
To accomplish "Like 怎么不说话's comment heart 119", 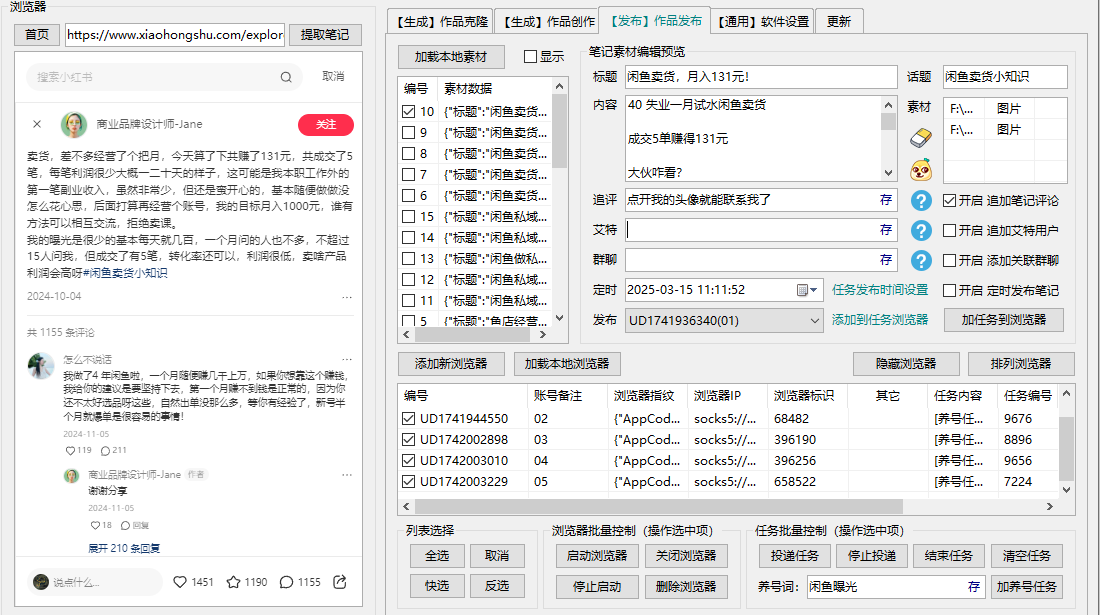I will tap(70, 451).
